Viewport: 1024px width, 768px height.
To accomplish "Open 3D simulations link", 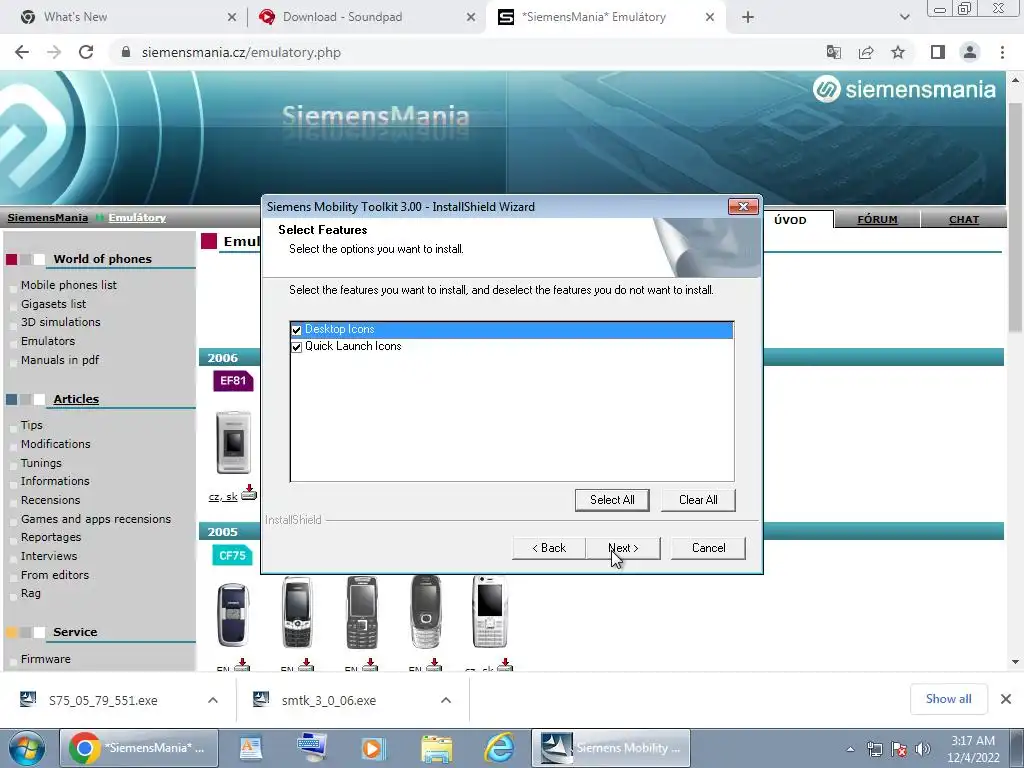I will [x=61, y=322].
